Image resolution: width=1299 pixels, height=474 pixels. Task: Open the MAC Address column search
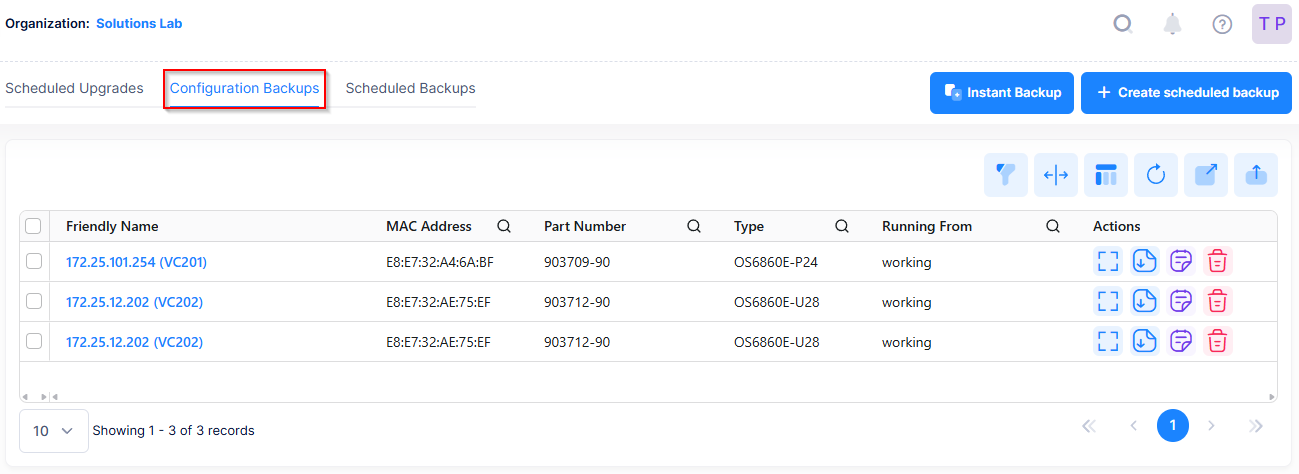click(504, 226)
